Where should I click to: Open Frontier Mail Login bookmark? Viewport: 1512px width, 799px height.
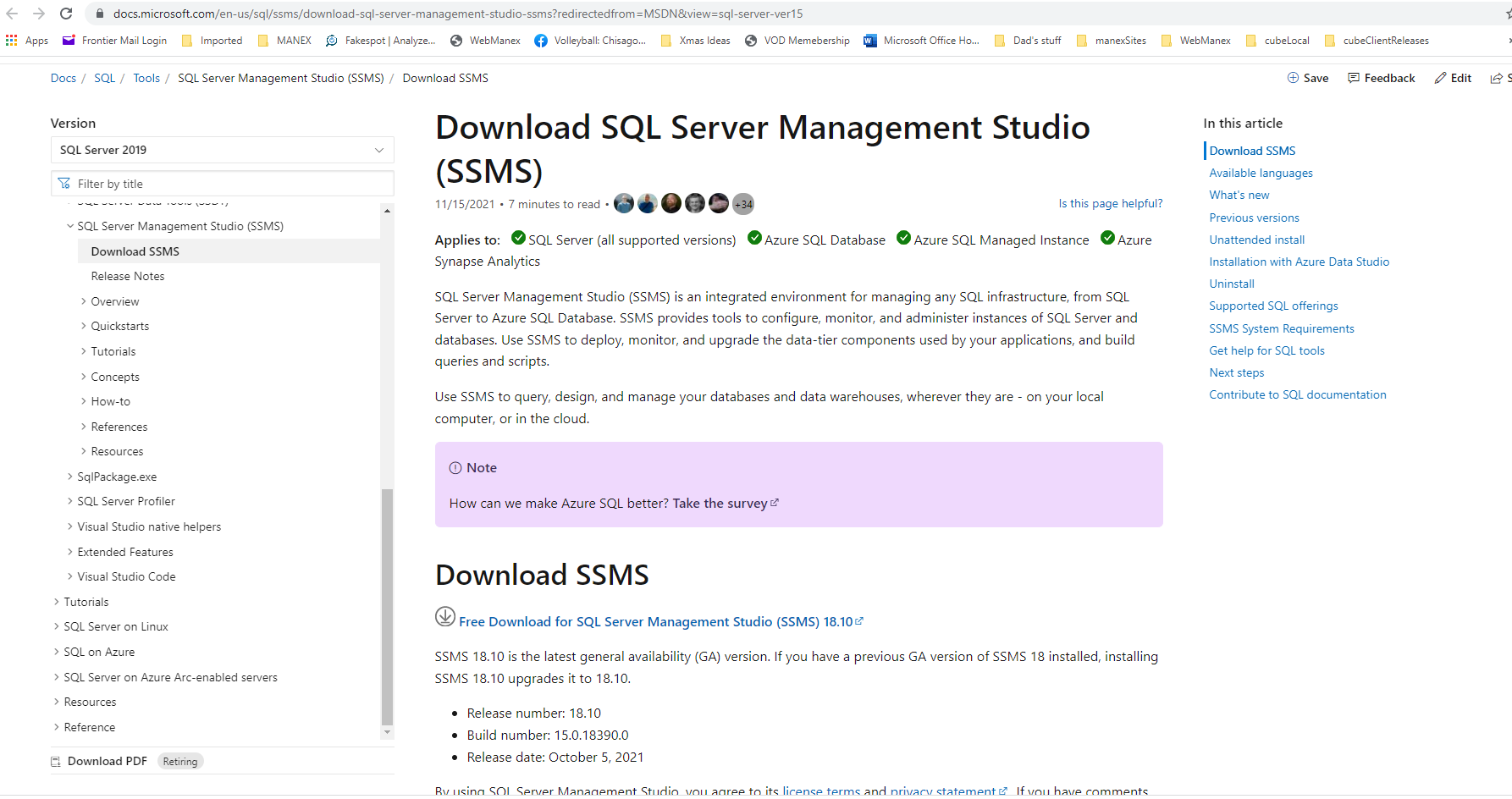[115, 41]
